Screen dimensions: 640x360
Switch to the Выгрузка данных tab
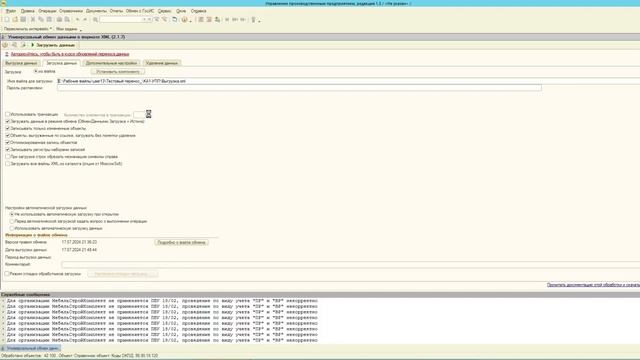point(21,63)
